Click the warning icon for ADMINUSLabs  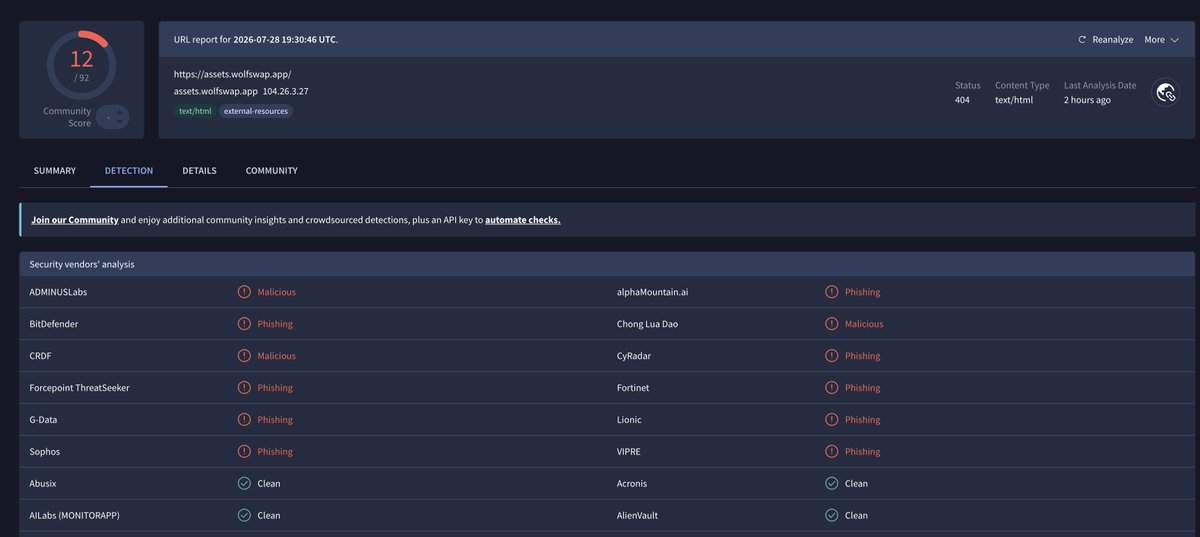pyautogui.click(x=244, y=292)
